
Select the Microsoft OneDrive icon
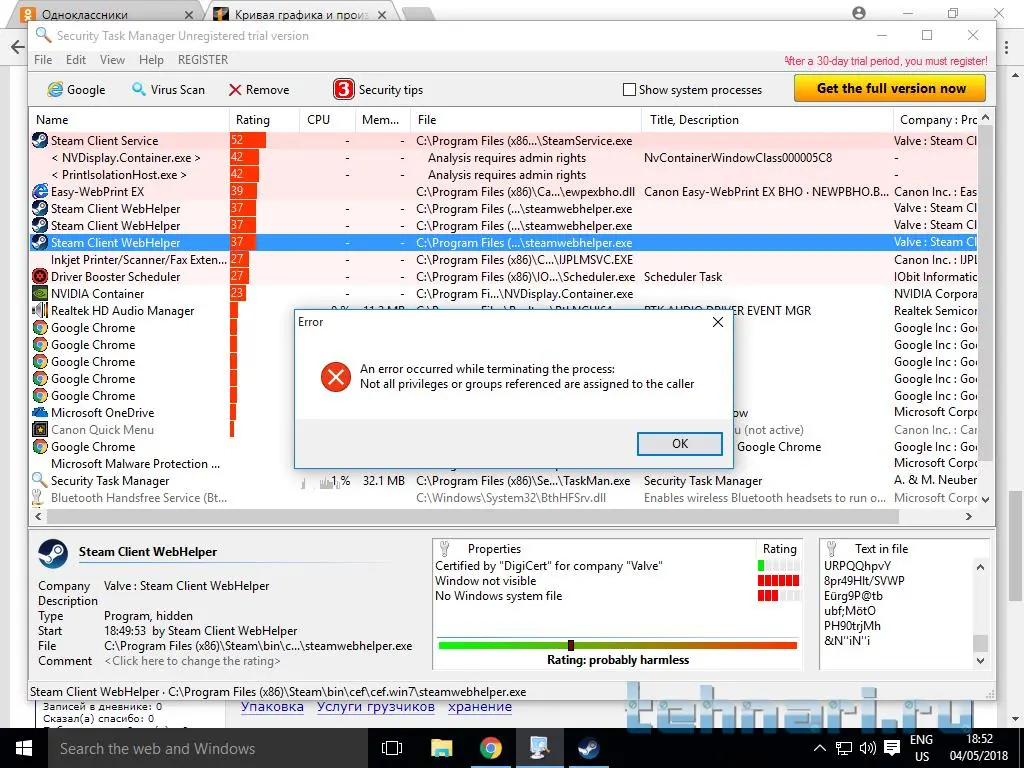[40, 412]
